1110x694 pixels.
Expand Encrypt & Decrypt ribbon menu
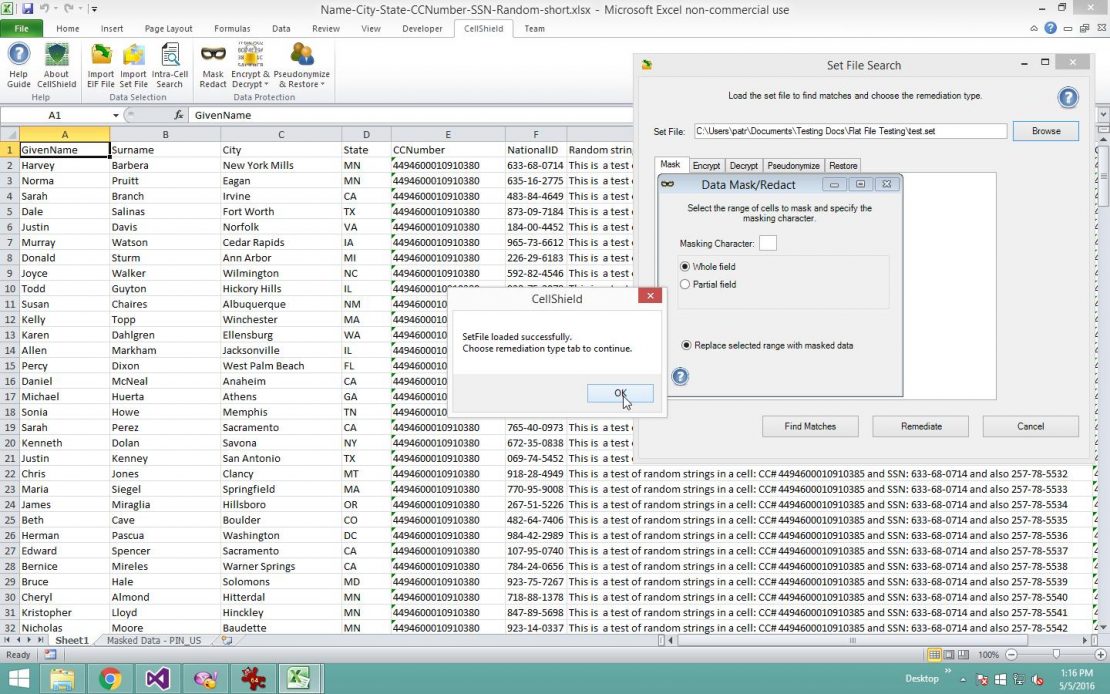click(x=250, y=65)
